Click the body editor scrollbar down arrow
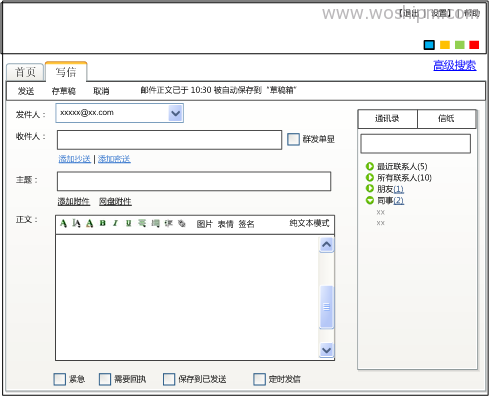Viewport: 489px width, 396px height. tap(327, 350)
